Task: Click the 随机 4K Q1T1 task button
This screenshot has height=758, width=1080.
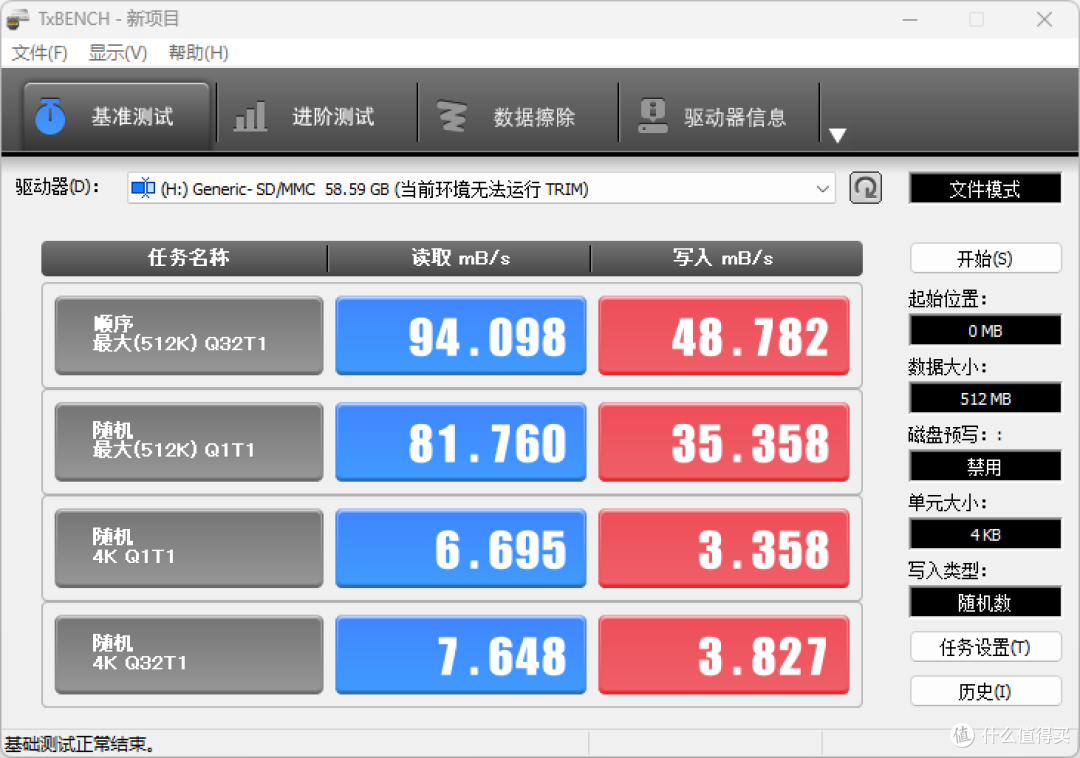Action: (189, 548)
